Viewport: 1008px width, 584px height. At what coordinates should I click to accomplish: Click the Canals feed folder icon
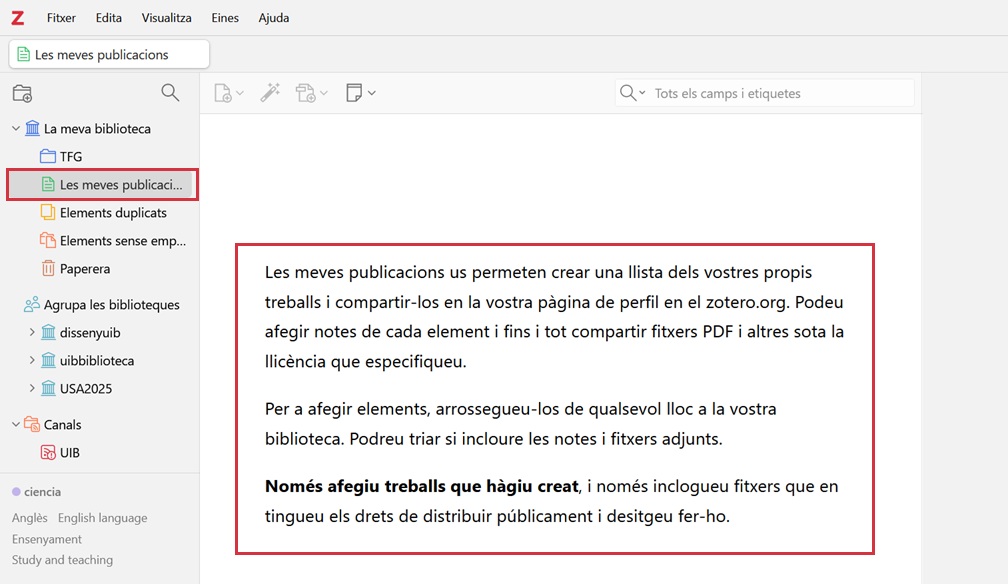tap(32, 424)
